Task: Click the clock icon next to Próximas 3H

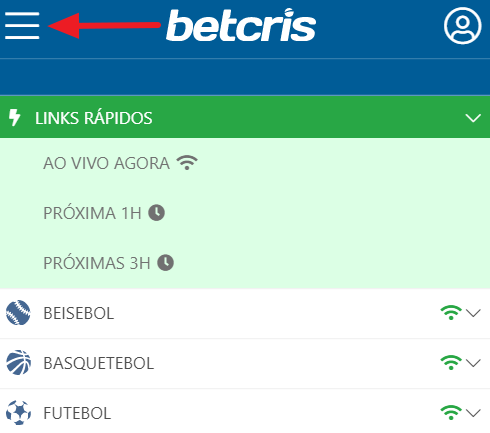Action: point(165,263)
